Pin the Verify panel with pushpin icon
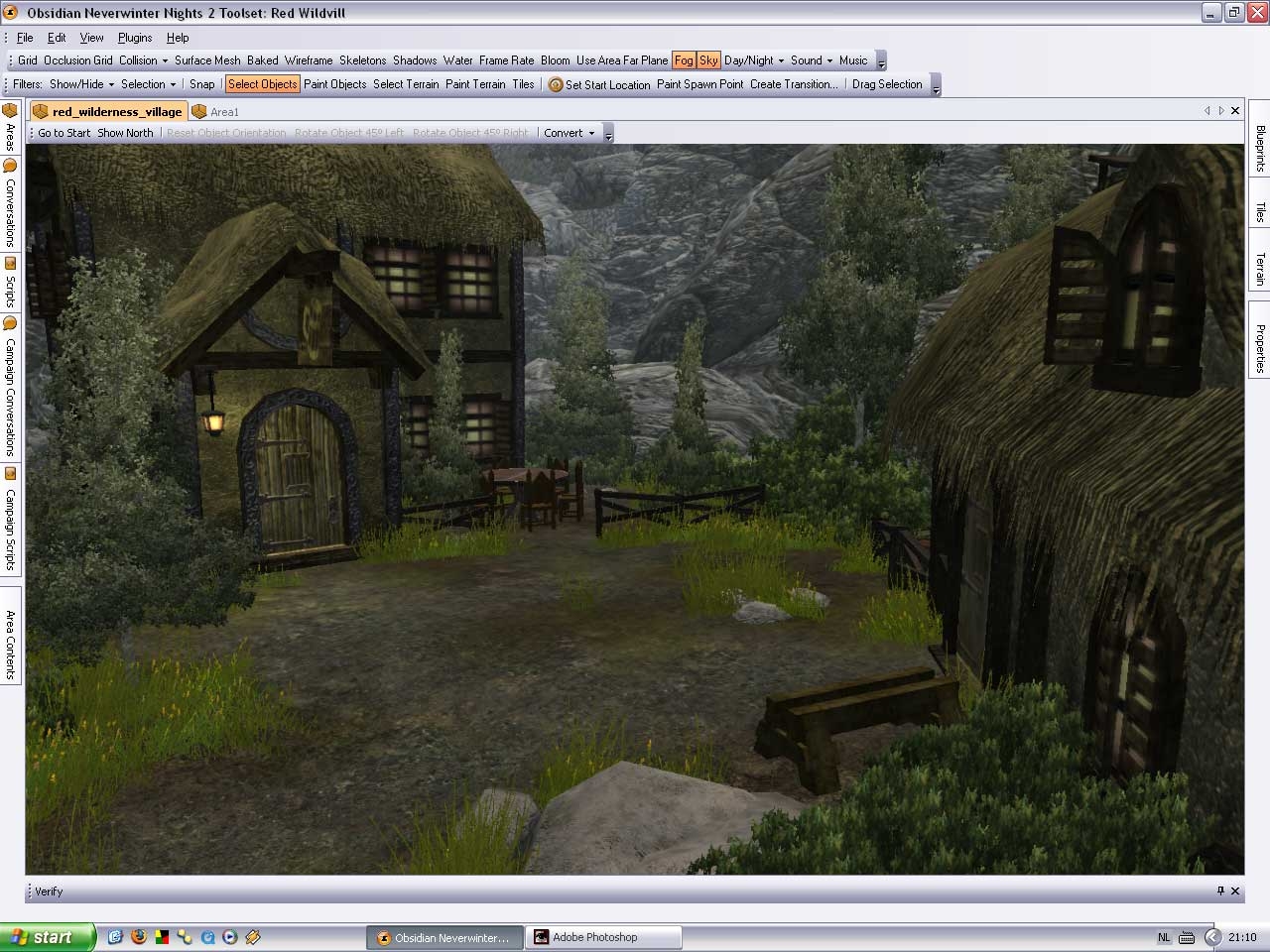The width and height of the screenshot is (1270, 952). click(1219, 891)
